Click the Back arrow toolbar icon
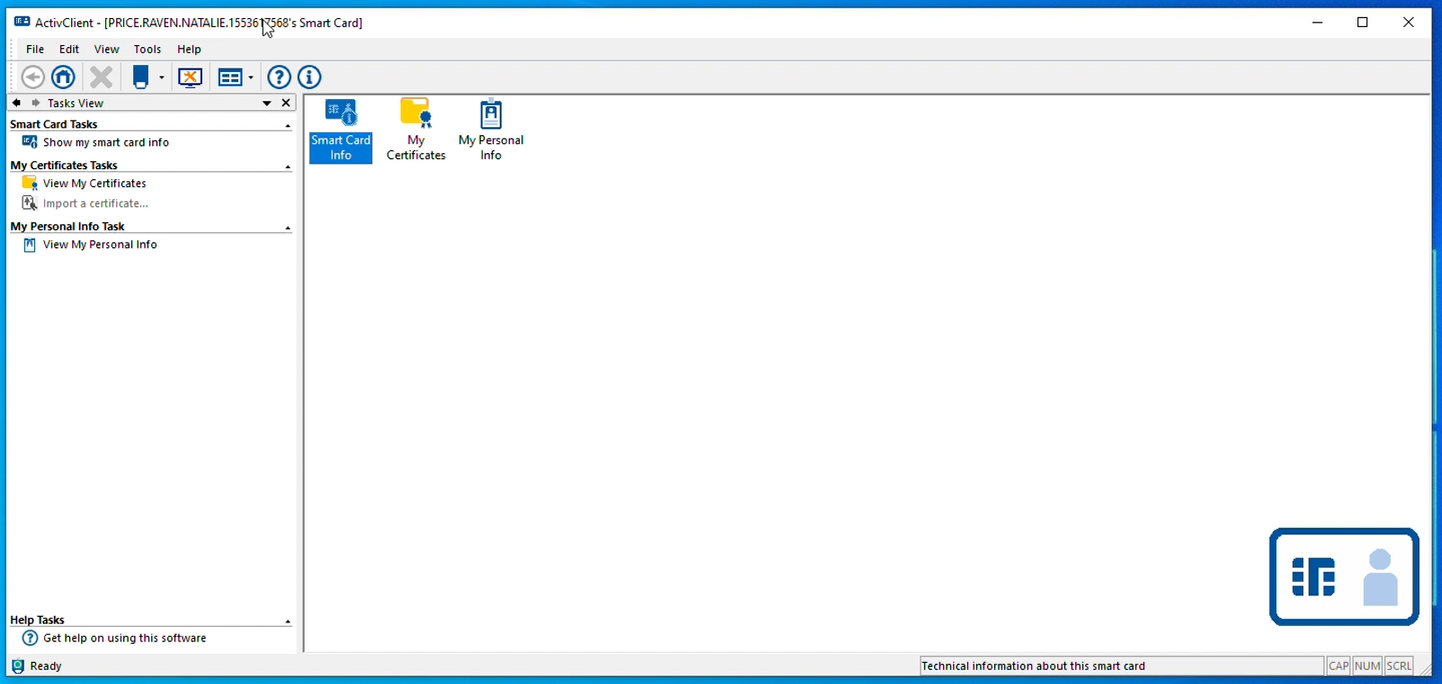1442x684 pixels. (32, 77)
